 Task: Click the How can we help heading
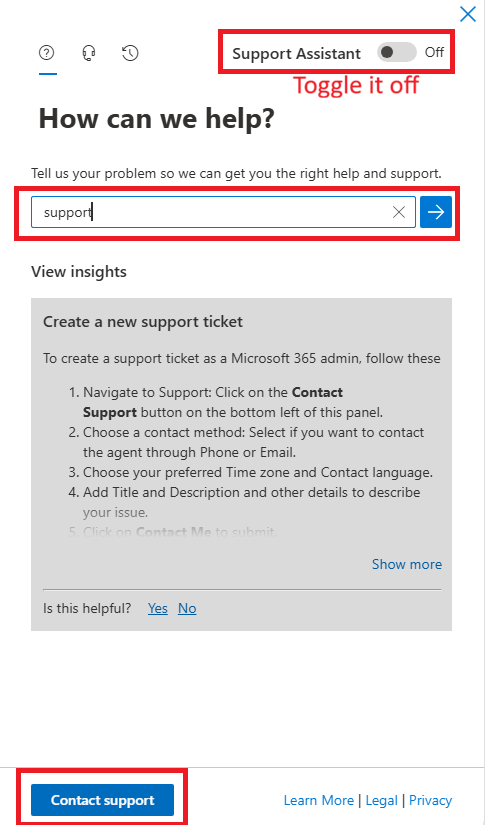pyautogui.click(x=157, y=119)
